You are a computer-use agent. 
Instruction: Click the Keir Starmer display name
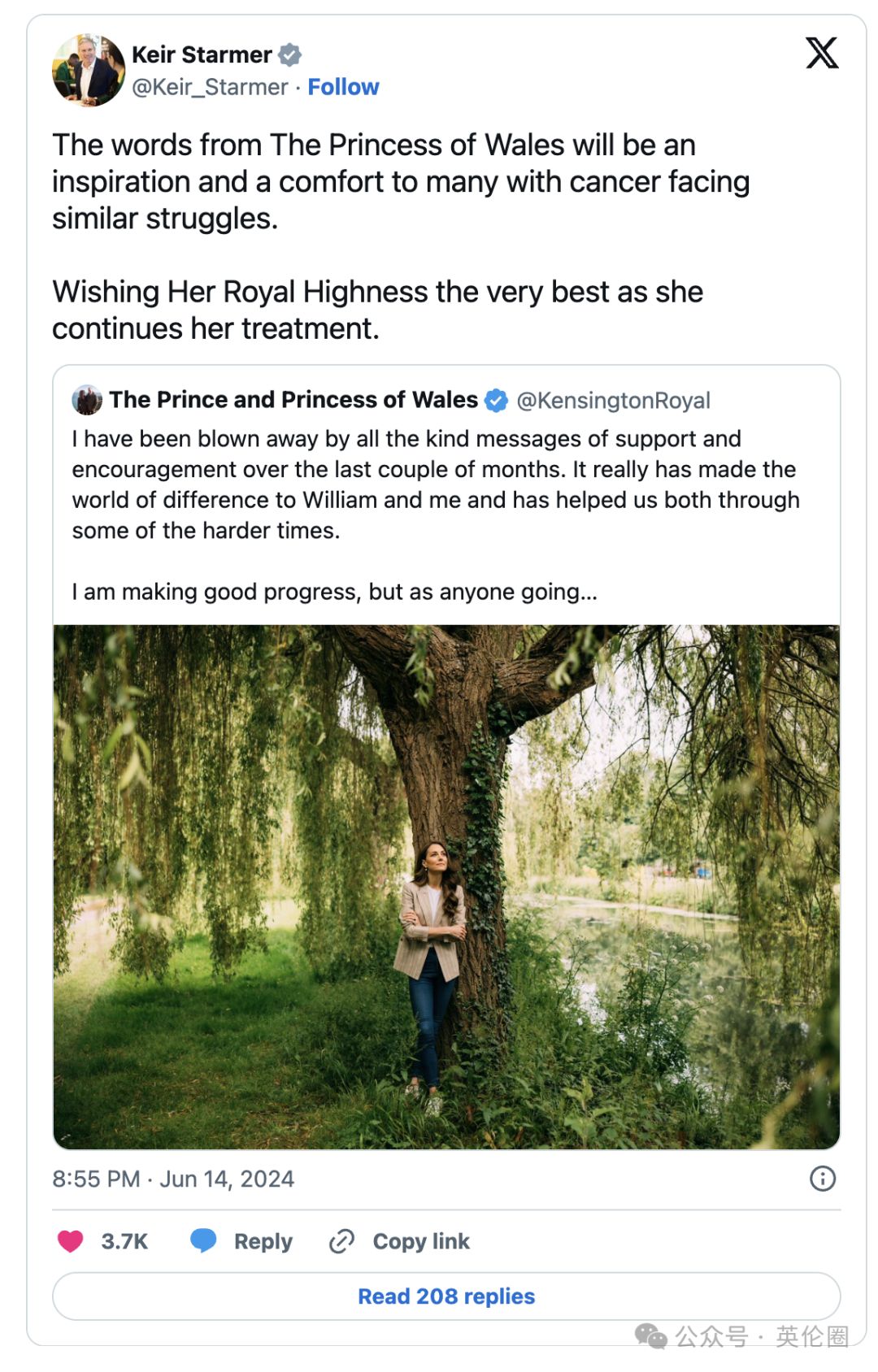click(202, 54)
